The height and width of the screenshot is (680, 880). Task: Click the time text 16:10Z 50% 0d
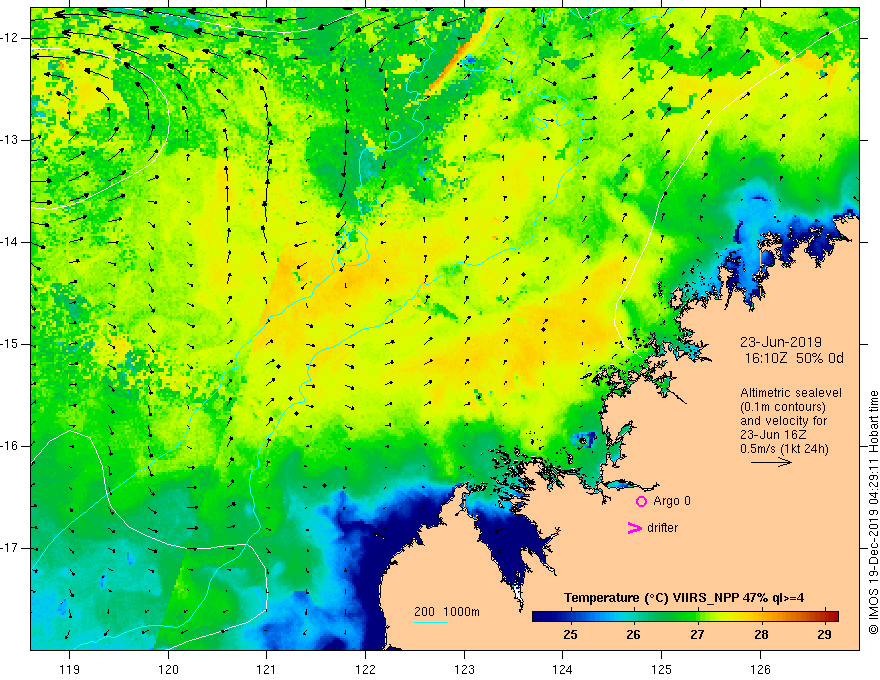click(794, 358)
